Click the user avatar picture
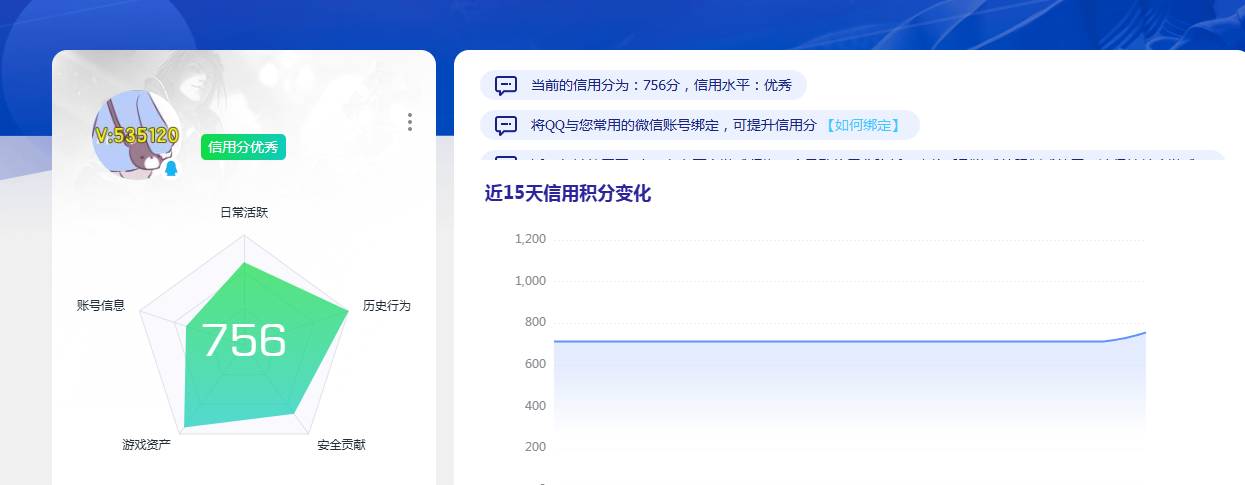 (136, 135)
